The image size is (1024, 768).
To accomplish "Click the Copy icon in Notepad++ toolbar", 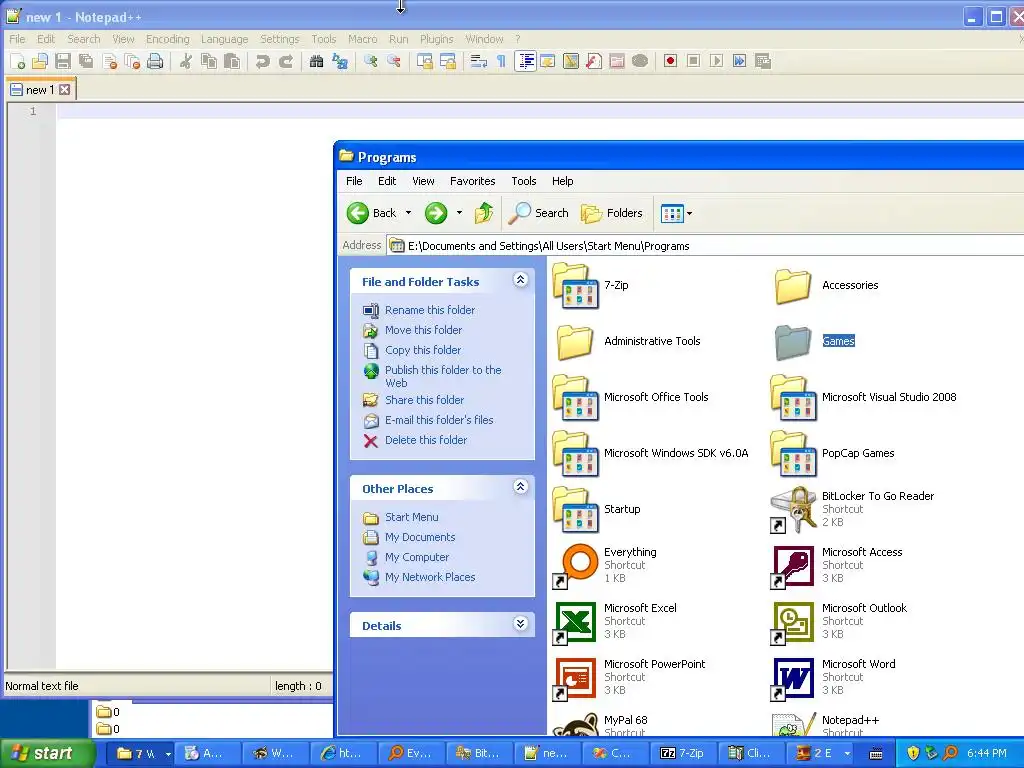I will (209, 61).
